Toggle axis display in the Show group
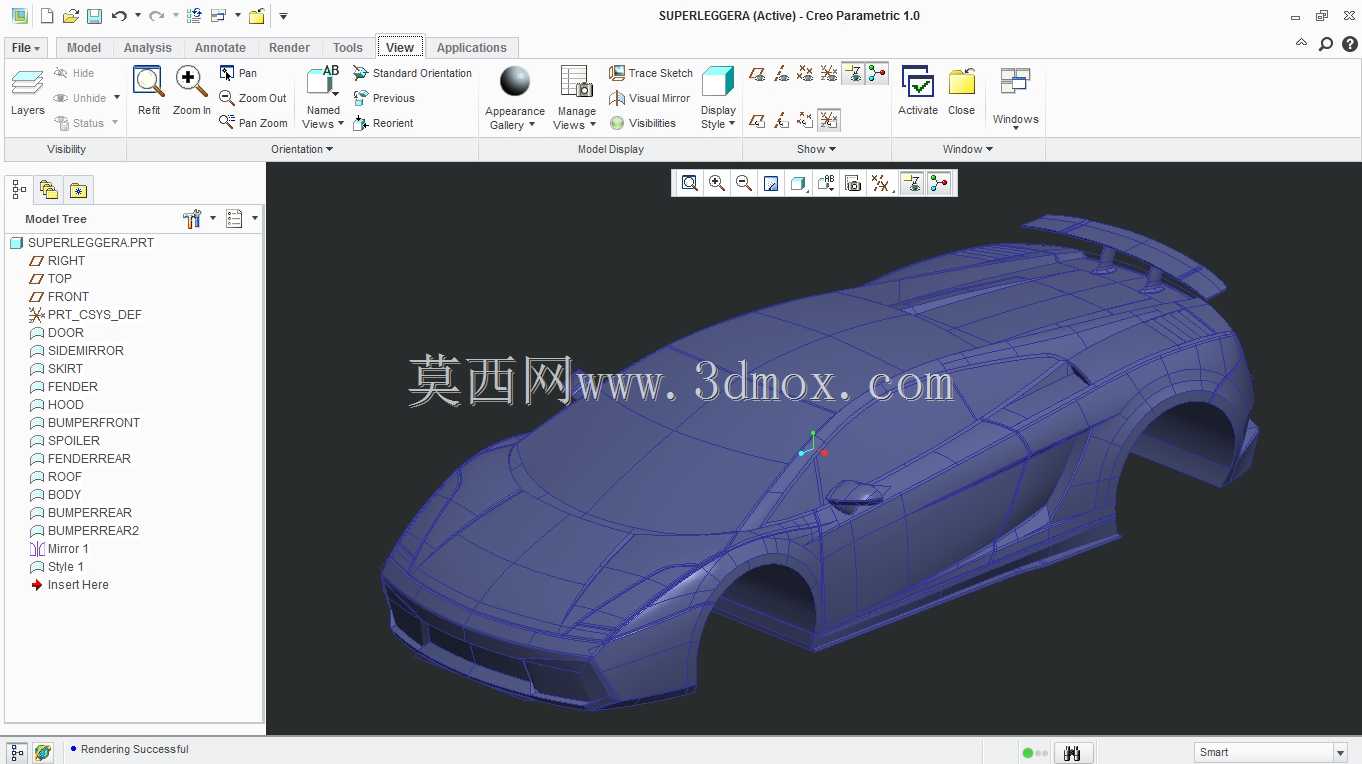The width and height of the screenshot is (1362, 764). 781,73
